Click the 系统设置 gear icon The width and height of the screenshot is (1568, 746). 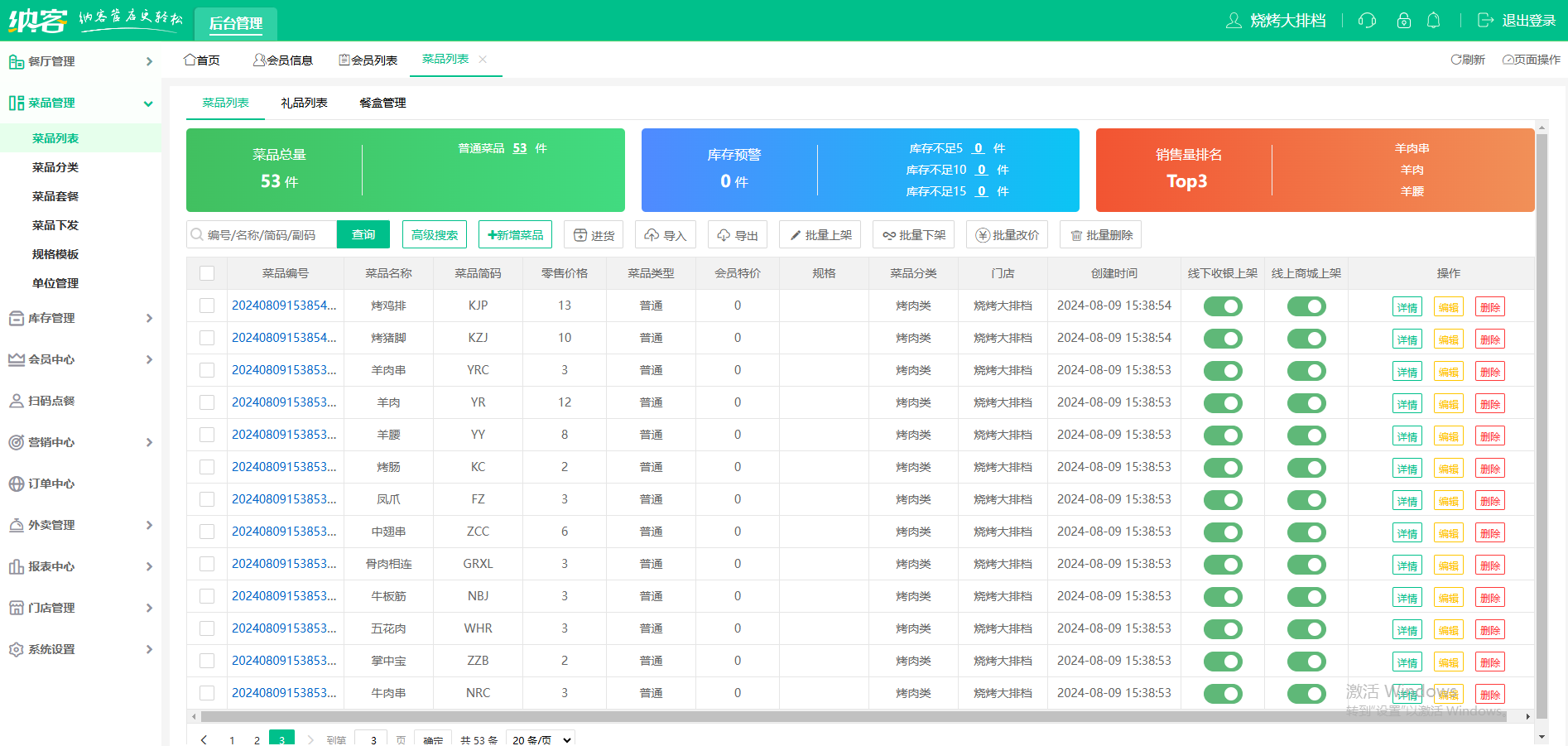(16, 649)
